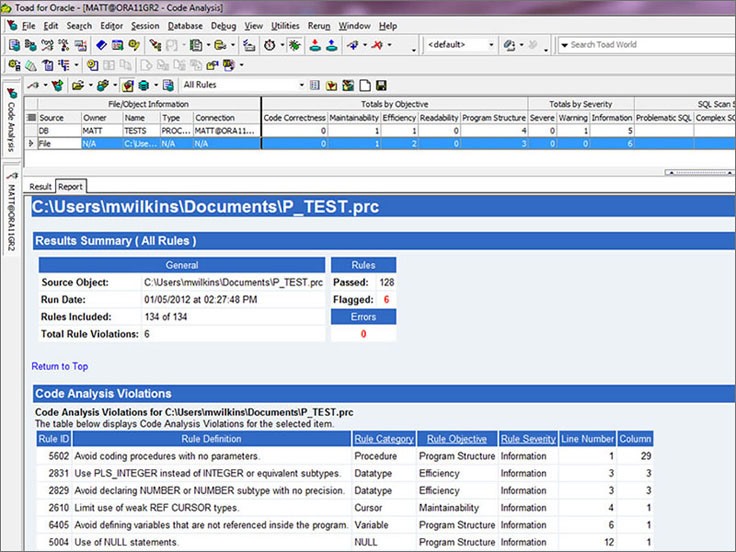The height and width of the screenshot is (552, 736).
Task: Click the Toad icon beside File menu
Action: tap(12, 25)
